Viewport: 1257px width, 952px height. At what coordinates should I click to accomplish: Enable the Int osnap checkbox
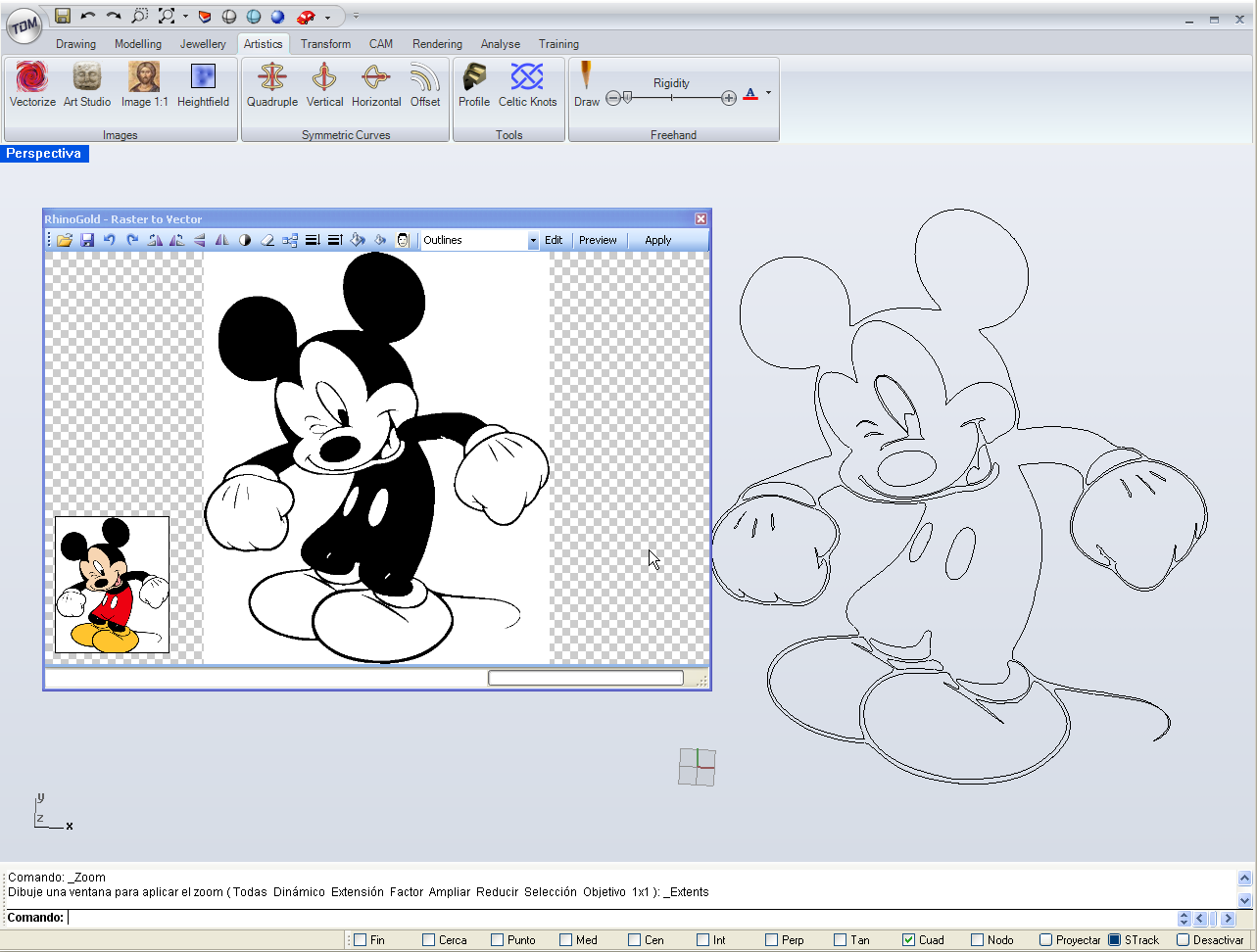pos(703,940)
